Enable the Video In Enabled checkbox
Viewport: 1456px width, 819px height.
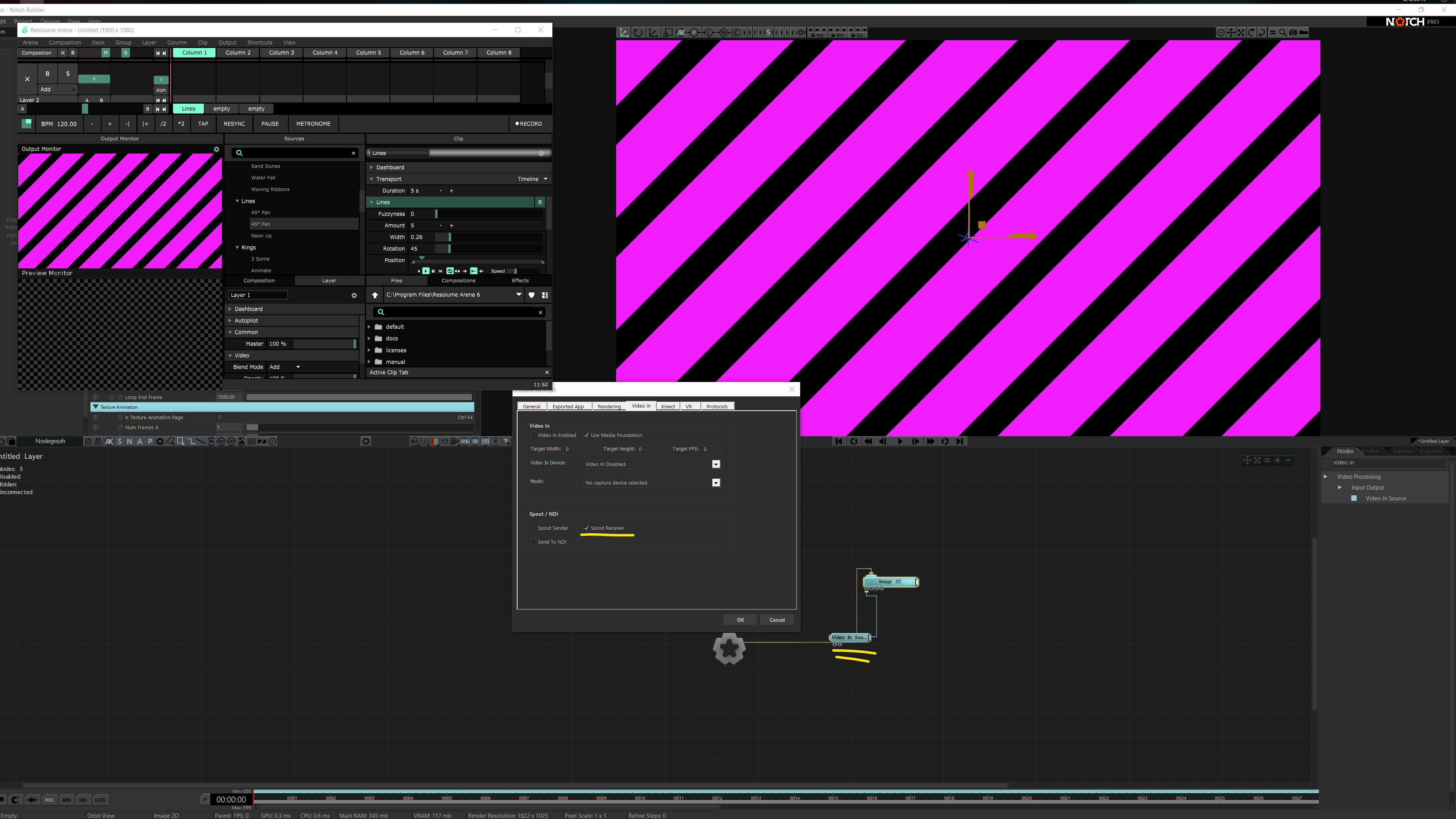(x=533, y=435)
